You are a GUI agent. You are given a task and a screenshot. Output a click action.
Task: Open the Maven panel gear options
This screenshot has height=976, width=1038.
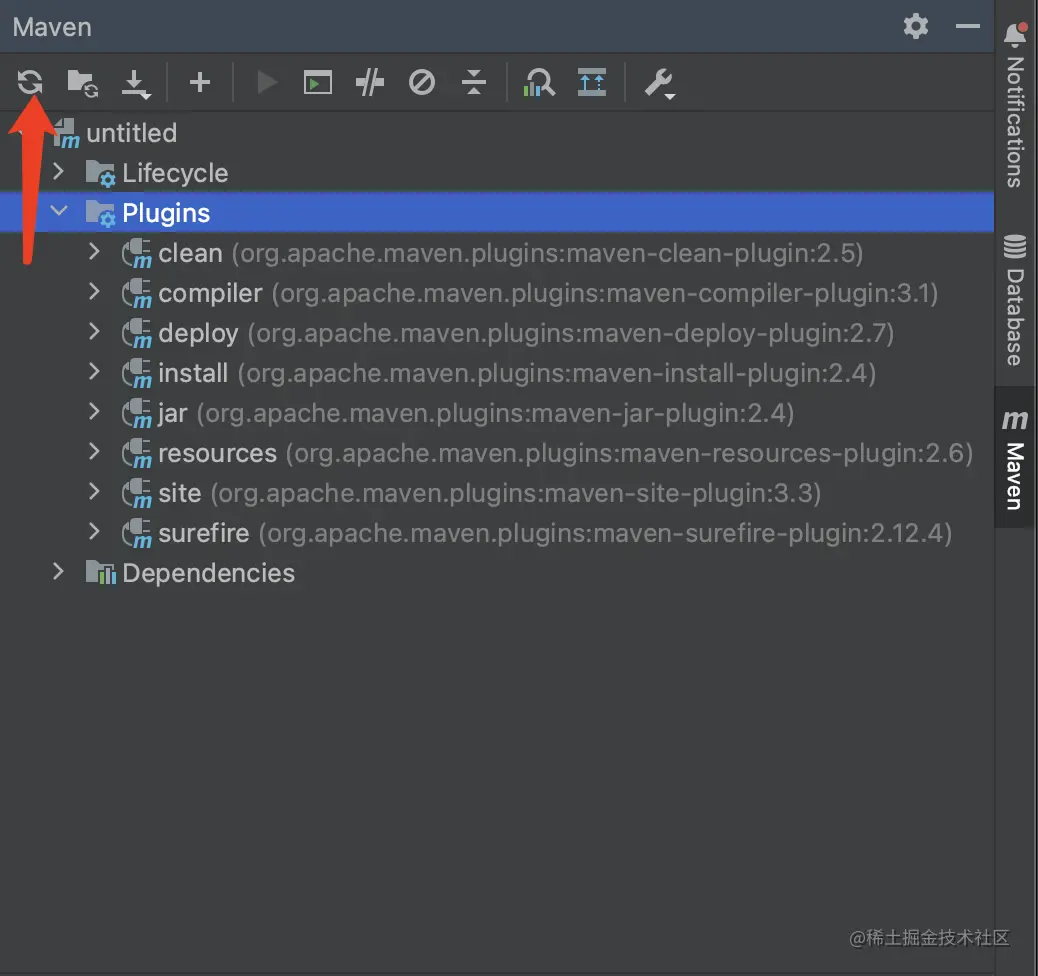[x=916, y=26]
